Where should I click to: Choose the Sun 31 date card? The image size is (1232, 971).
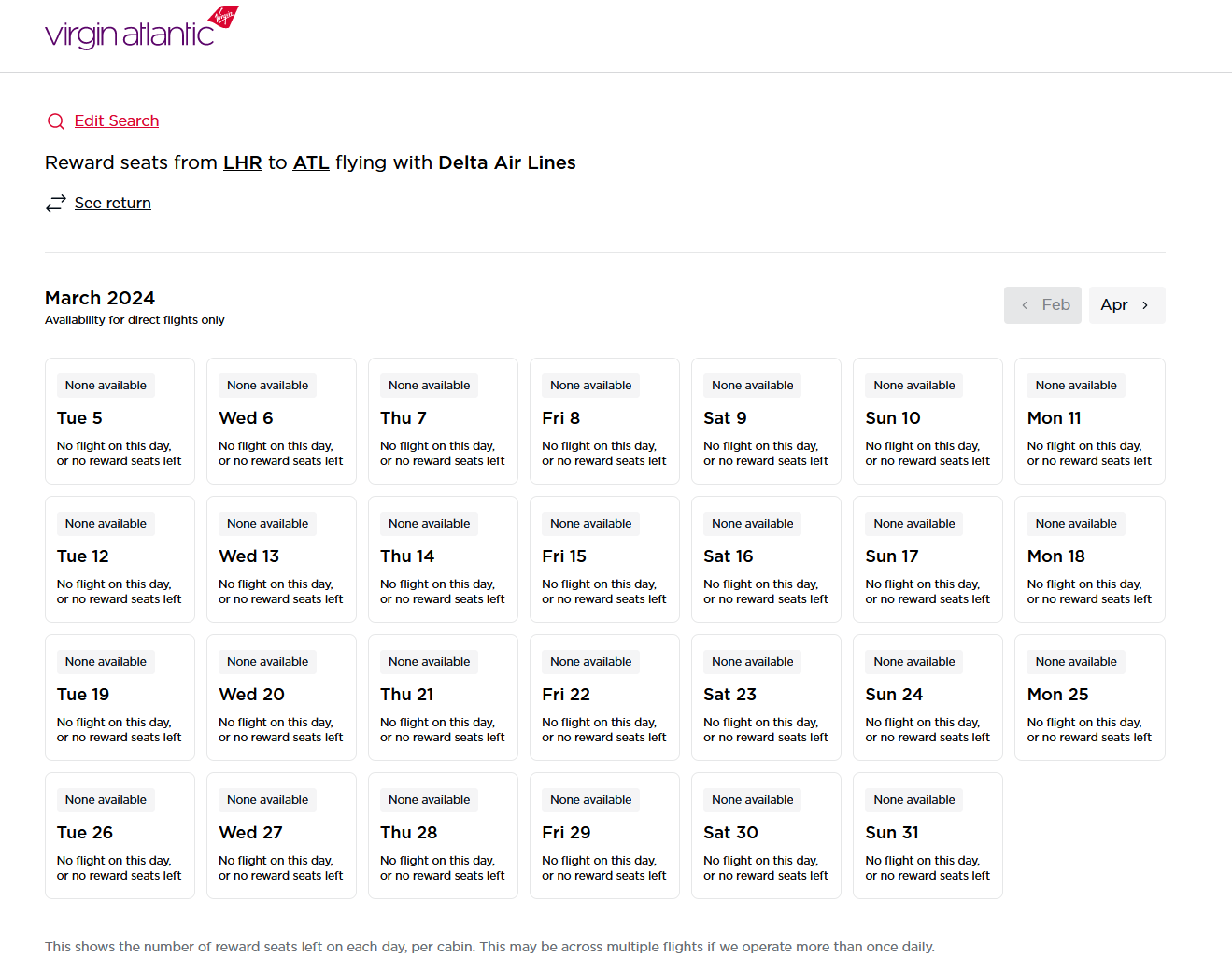tap(928, 836)
